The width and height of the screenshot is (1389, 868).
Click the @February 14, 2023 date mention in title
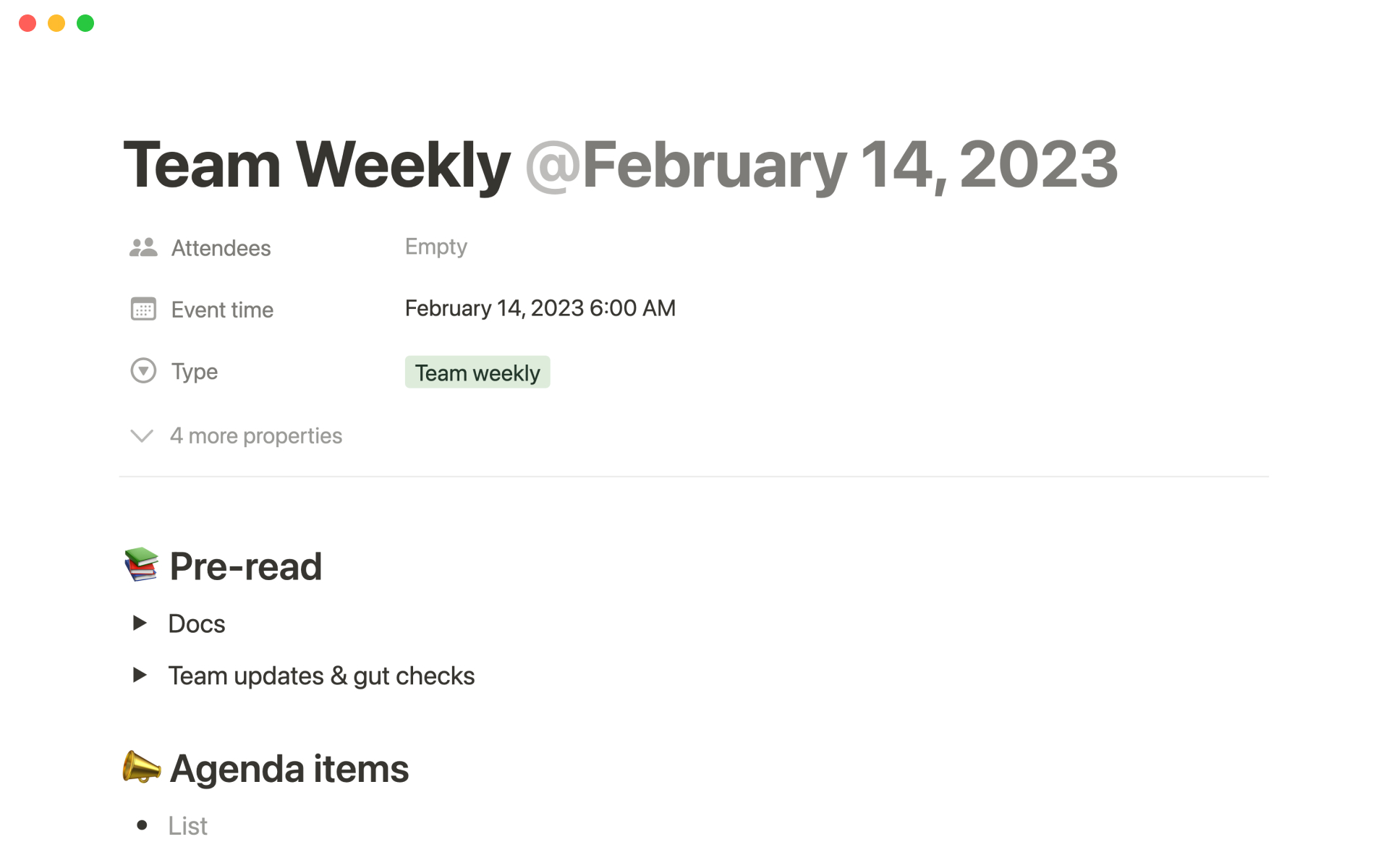[x=821, y=166]
